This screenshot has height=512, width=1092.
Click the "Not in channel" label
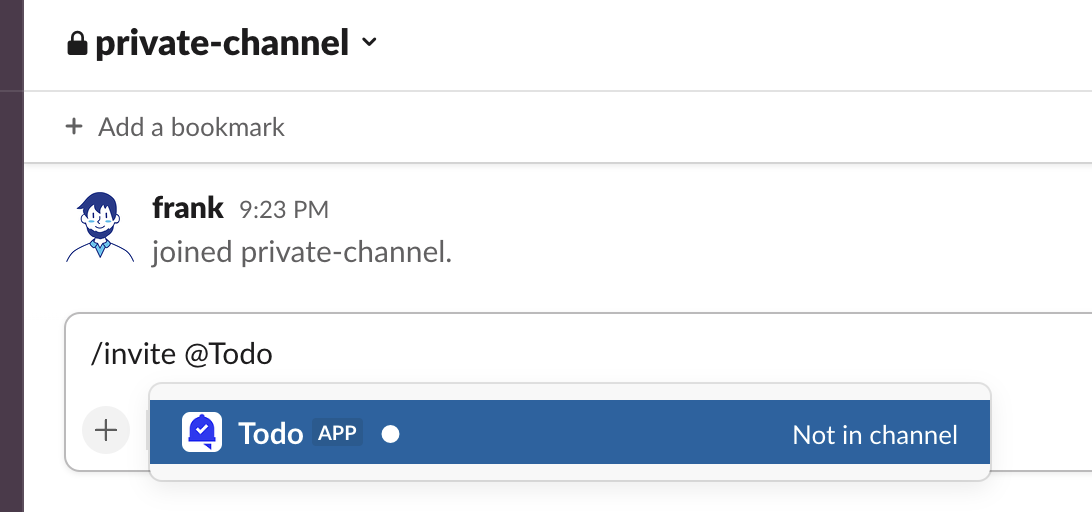click(875, 434)
